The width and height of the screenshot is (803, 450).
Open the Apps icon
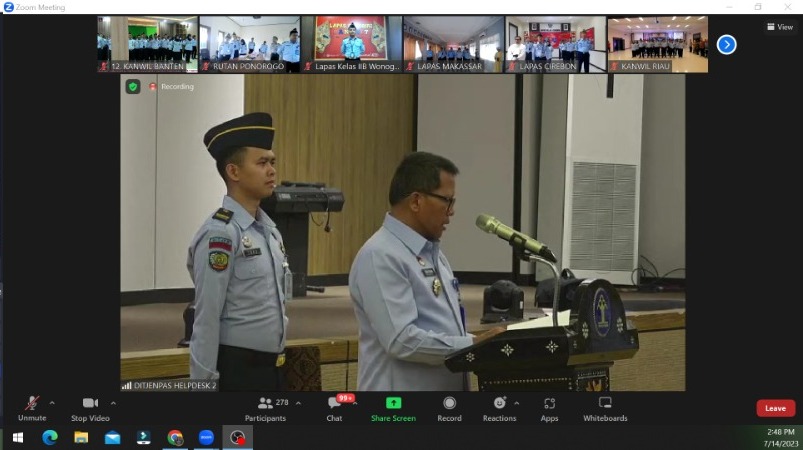[x=549, y=403]
